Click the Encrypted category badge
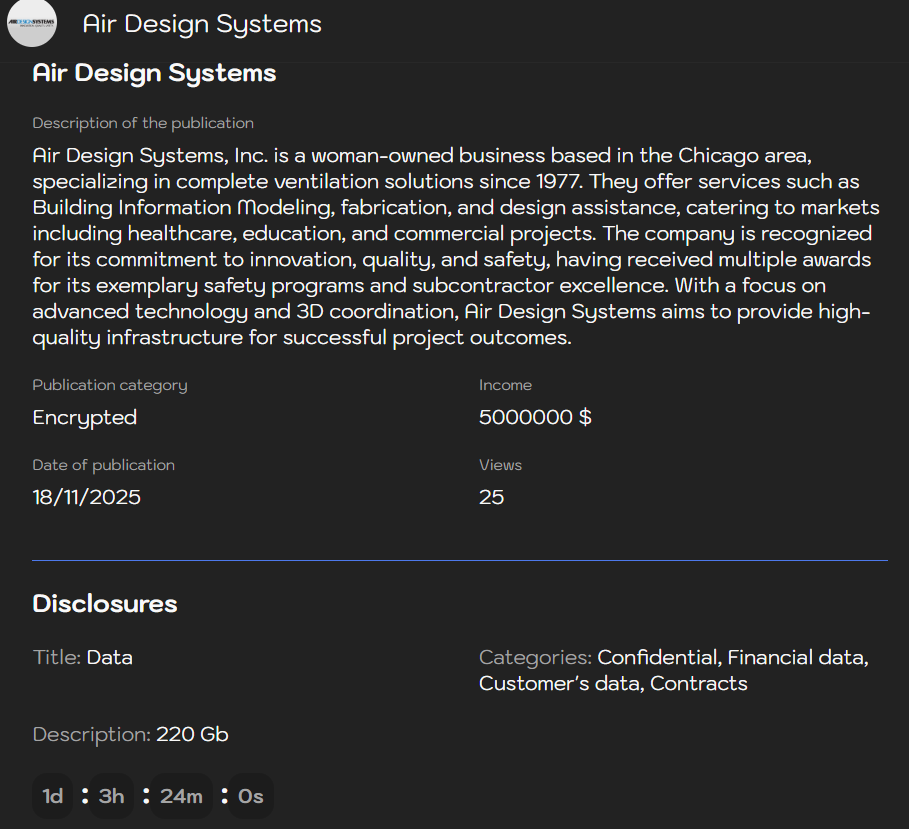 tap(84, 417)
